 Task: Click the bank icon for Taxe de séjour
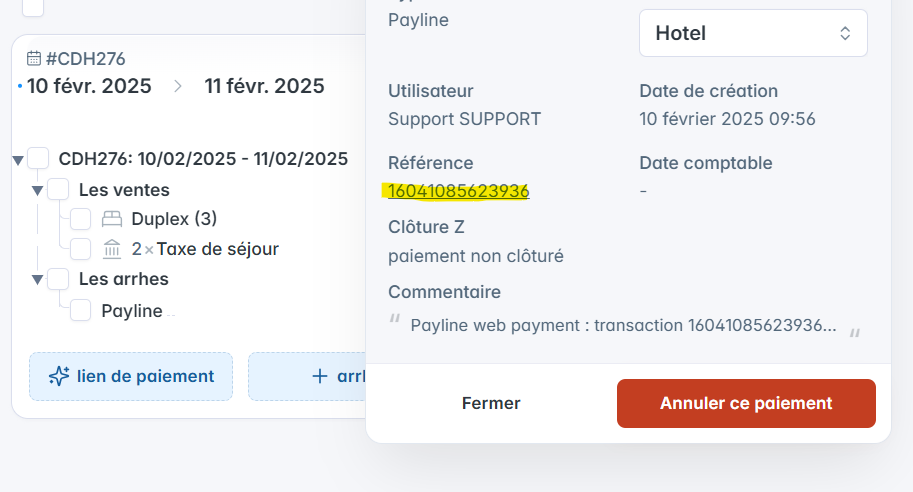point(112,249)
